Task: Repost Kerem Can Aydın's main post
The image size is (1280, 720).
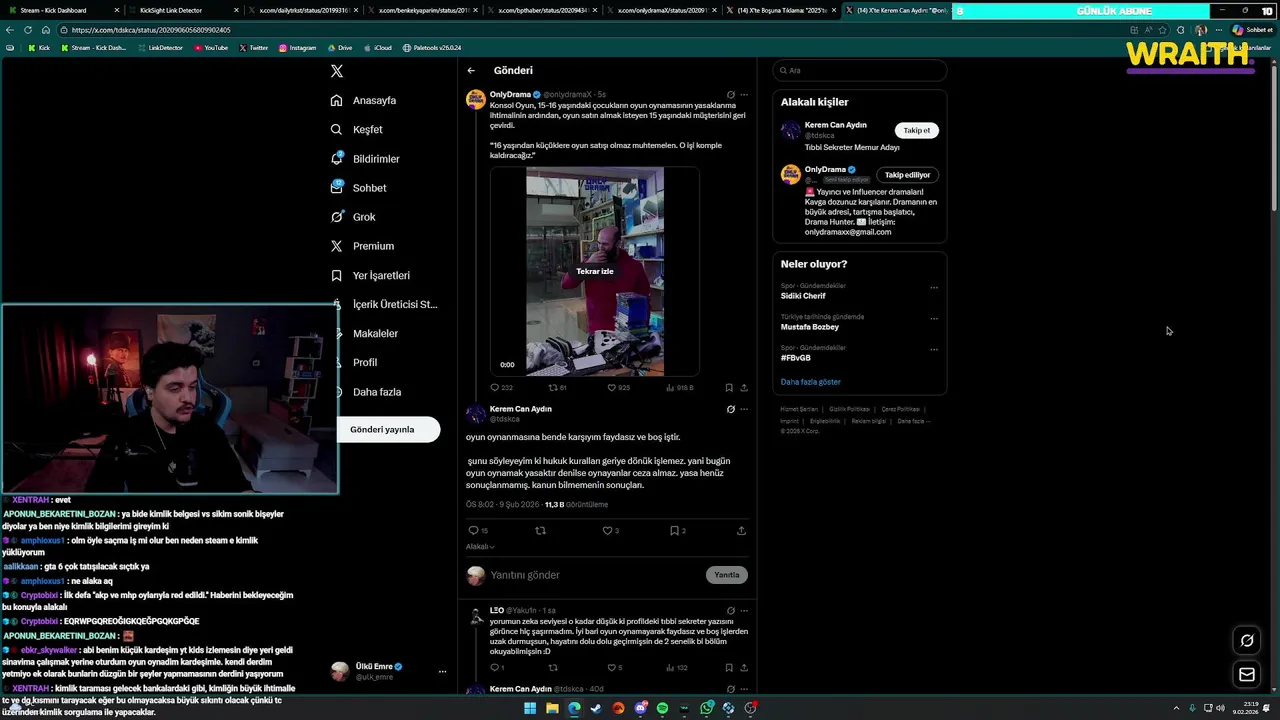Action: [541, 531]
